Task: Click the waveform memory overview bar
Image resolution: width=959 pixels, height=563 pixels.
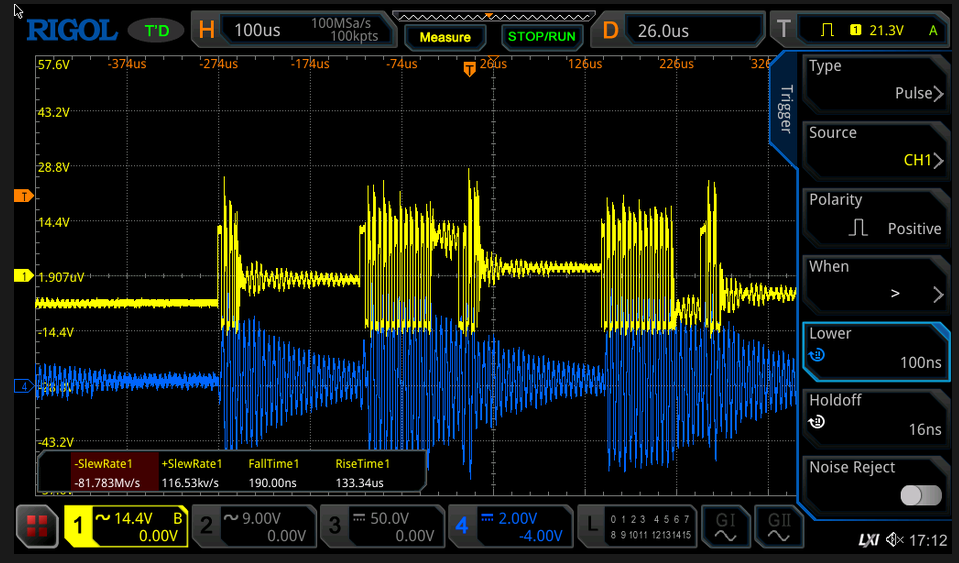Action: pos(494,17)
